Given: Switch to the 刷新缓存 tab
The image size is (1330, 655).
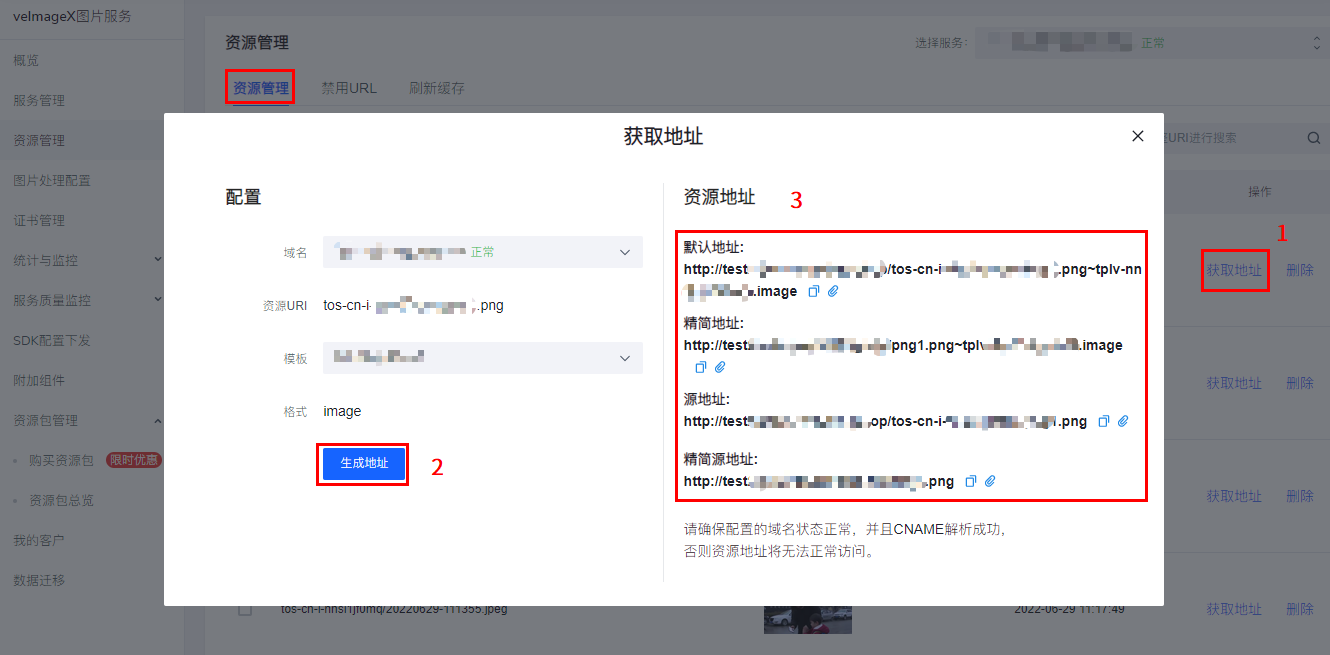Looking at the screenshot, I should click(x=437, y=88).
